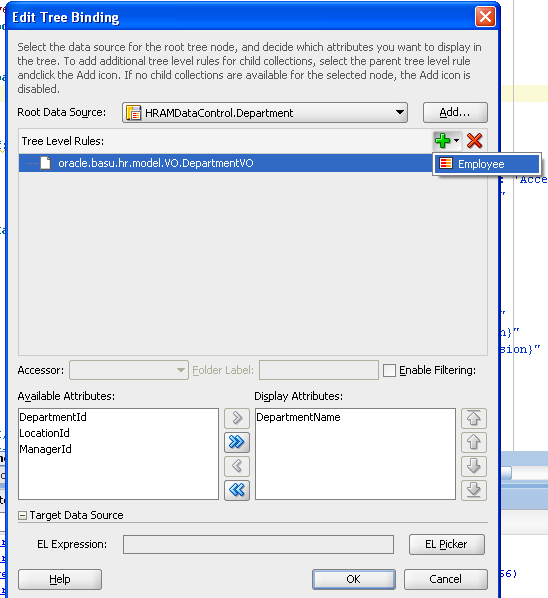The width and height of the screenshot is (548, 598).
Task: Select DepartmentId in Available Attributes
Action: pos(53,417)
